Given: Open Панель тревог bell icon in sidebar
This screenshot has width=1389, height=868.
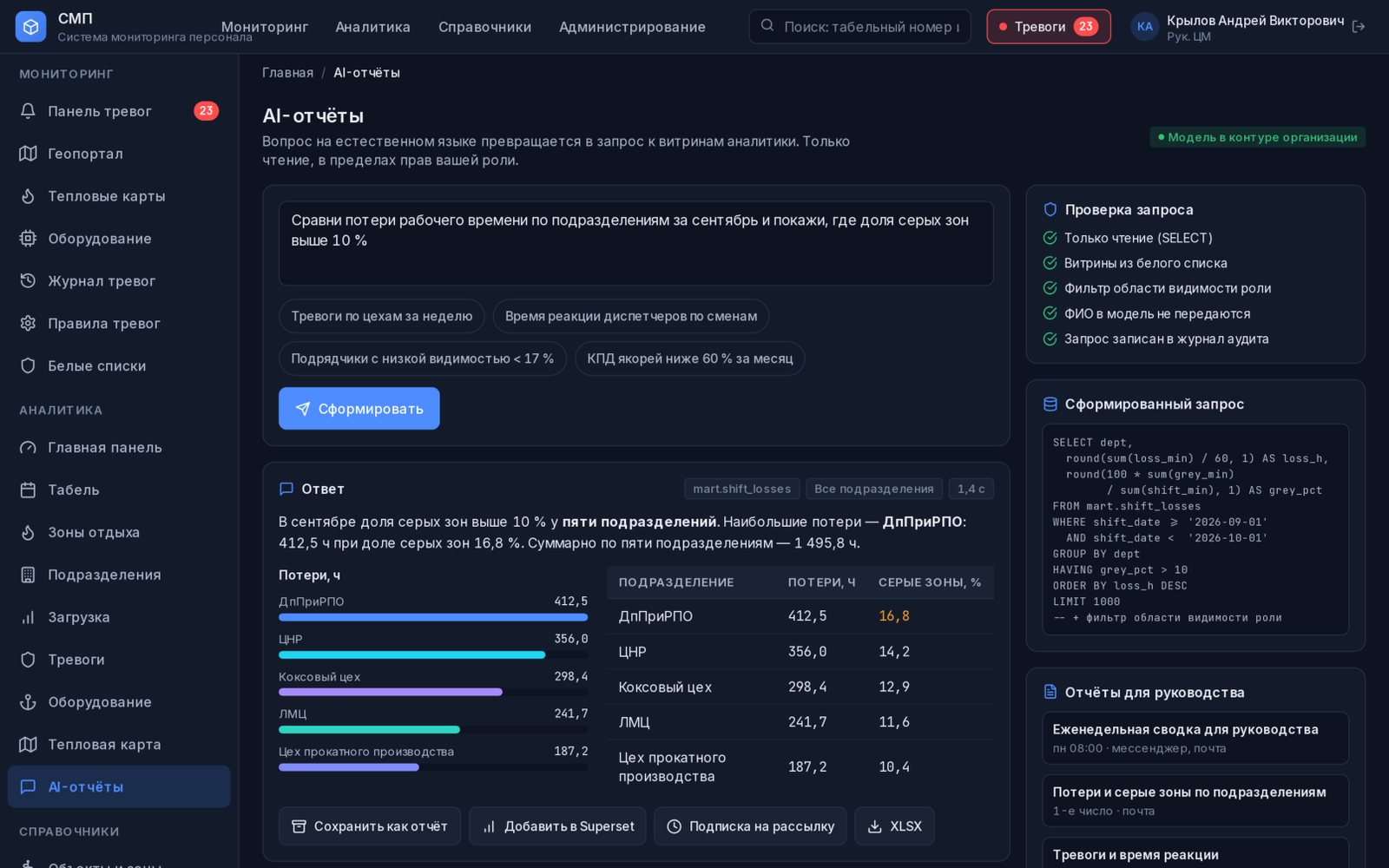Looking at the screenshot, I should (x=28, y=111).
